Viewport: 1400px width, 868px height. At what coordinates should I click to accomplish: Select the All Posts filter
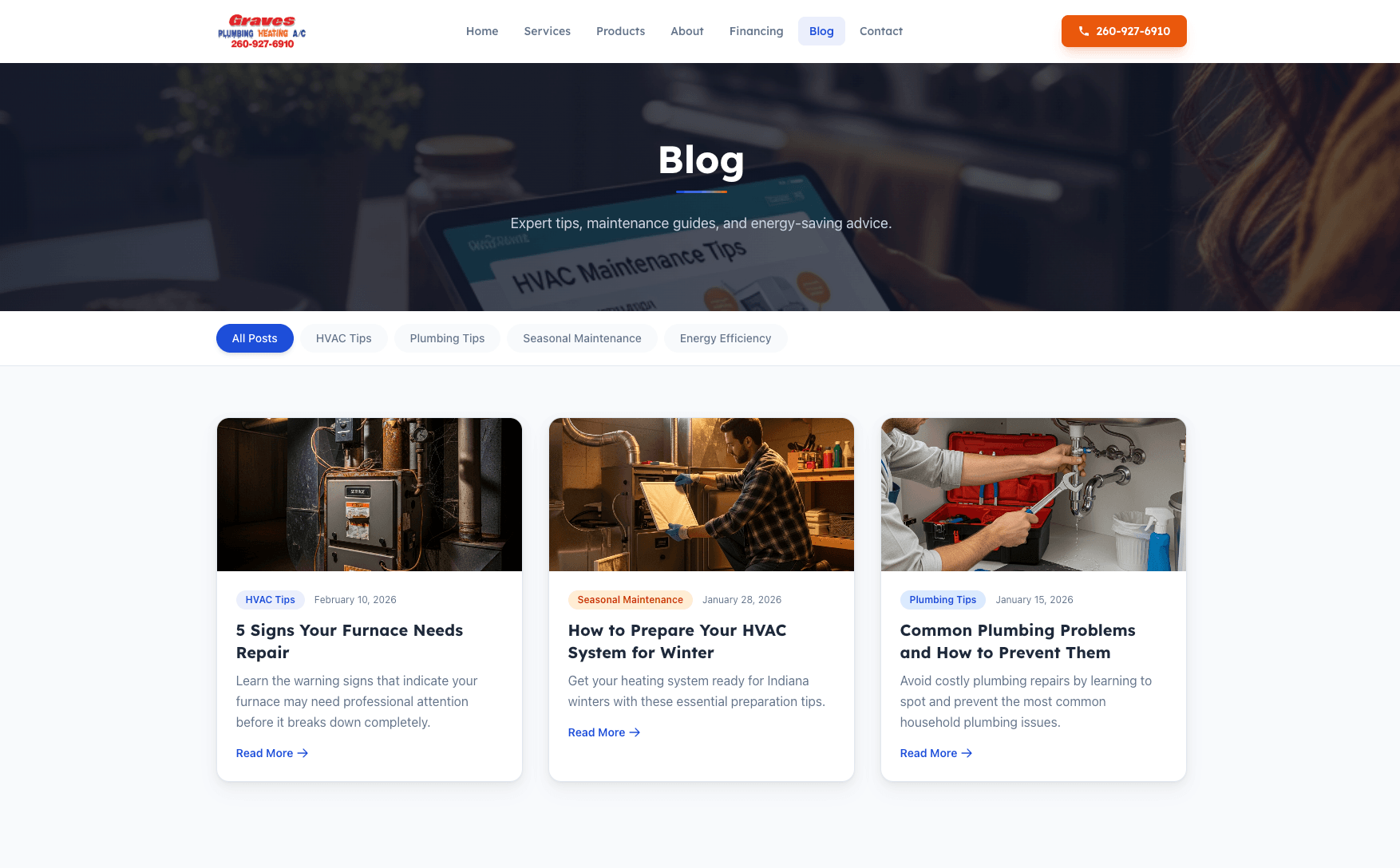pos(255,338)
